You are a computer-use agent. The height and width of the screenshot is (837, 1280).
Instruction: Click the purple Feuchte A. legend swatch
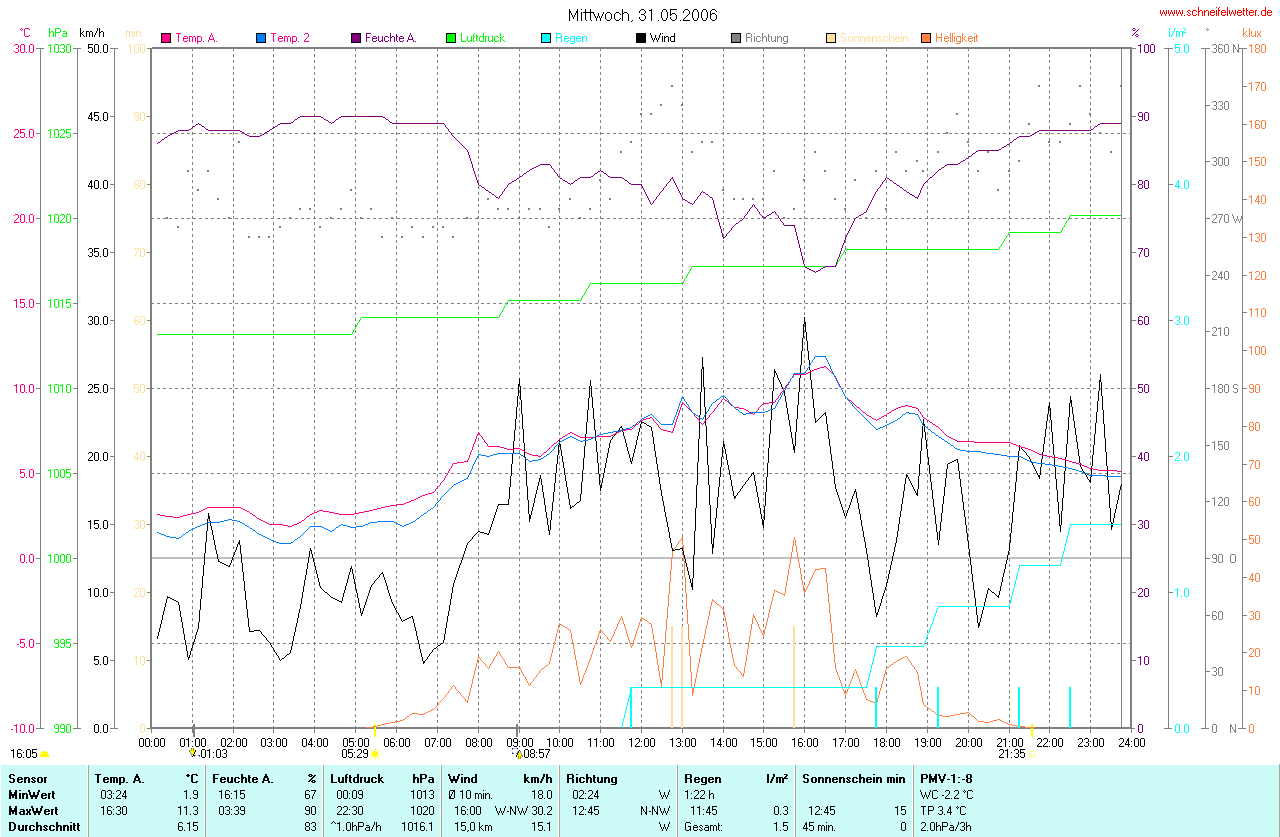(x=356, y=38)
